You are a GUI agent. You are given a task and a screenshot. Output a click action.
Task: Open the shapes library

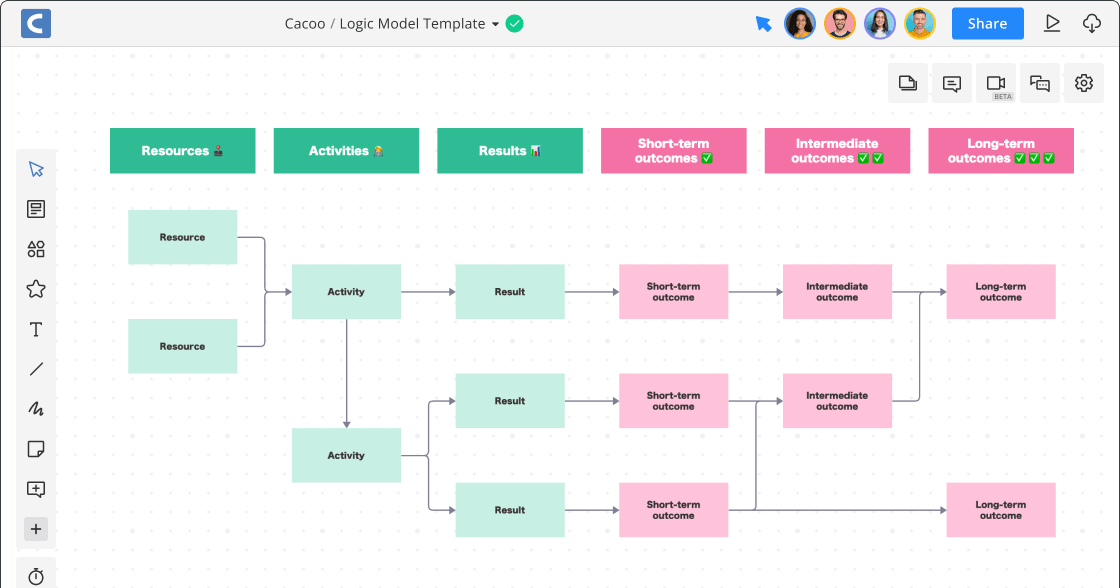(x=36, y=249)
